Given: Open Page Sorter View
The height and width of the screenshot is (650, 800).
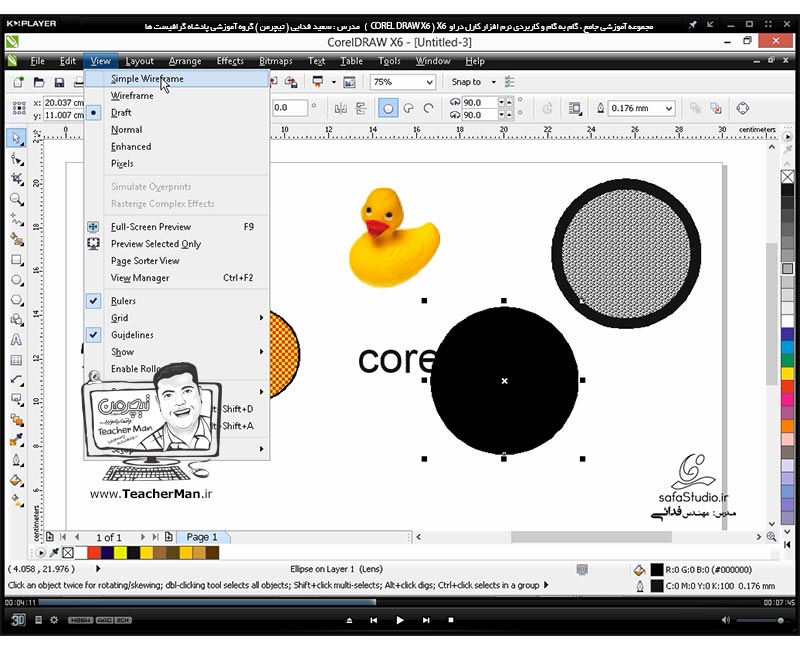Looking at the screenshot, I should click(177, 261).
